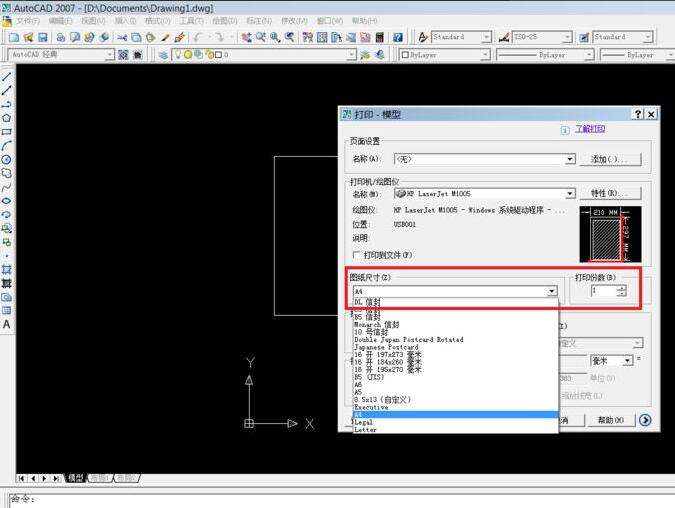
Task: Open the ByLayer color dropdown
Action: (x=485, y=55)
